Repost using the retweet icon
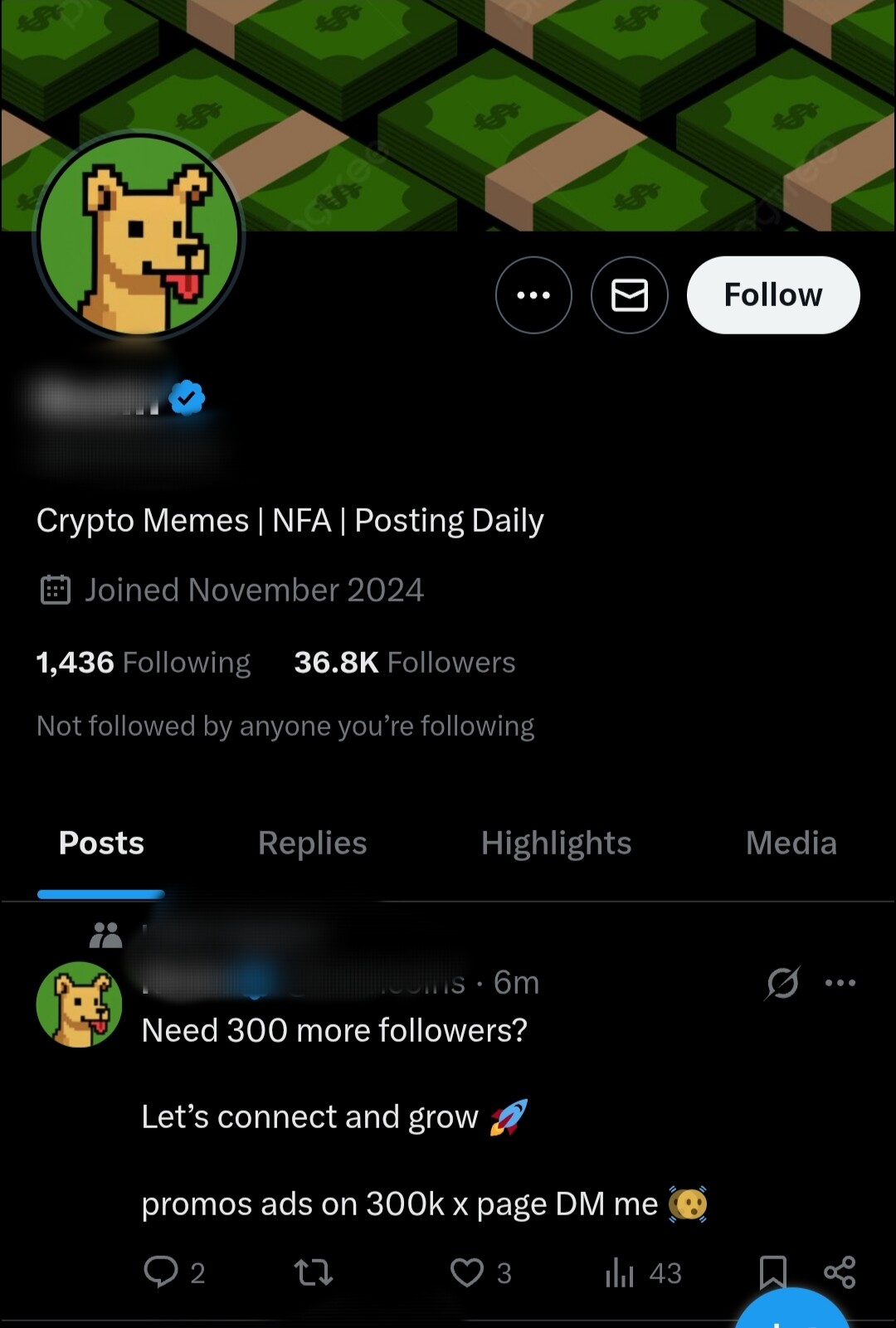Viewport: 896px width, 1328px height. pos(314,1272)
